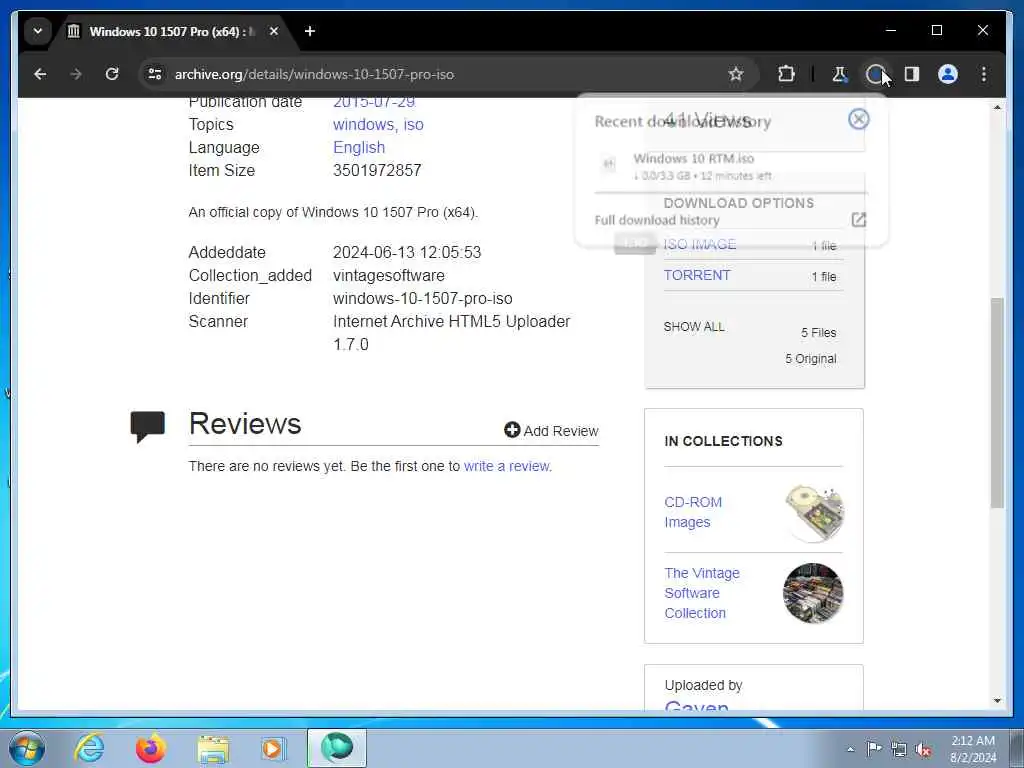The width and height of the screenshot is (1024, 768).
Task: Click the scrollbar down arrow
Action: click(997, 701)
